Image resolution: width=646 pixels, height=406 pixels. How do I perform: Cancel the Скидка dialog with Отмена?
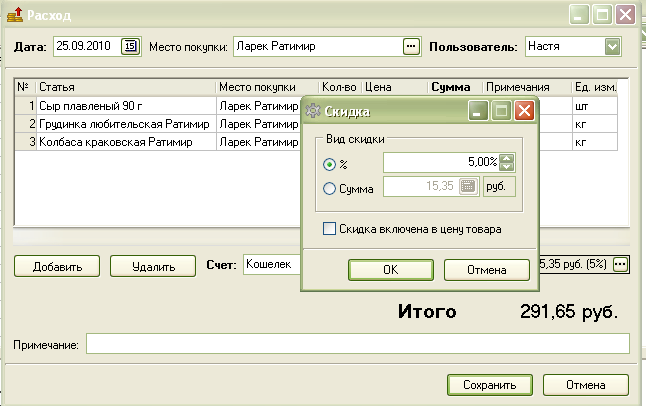[487, 270]
